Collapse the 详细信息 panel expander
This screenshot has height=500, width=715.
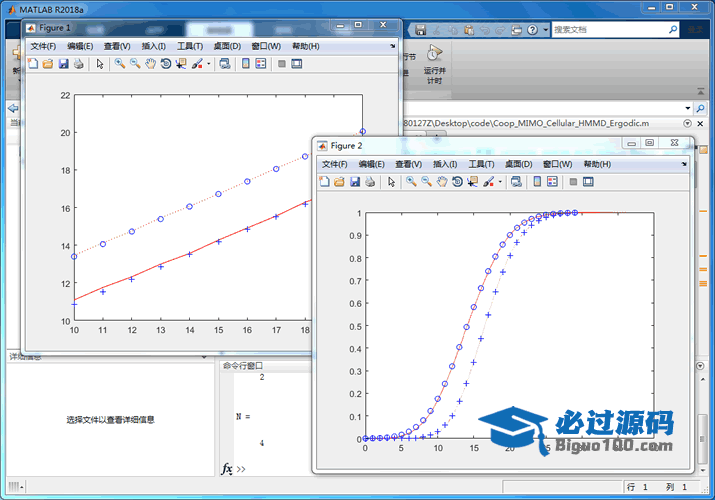point(204,357)
